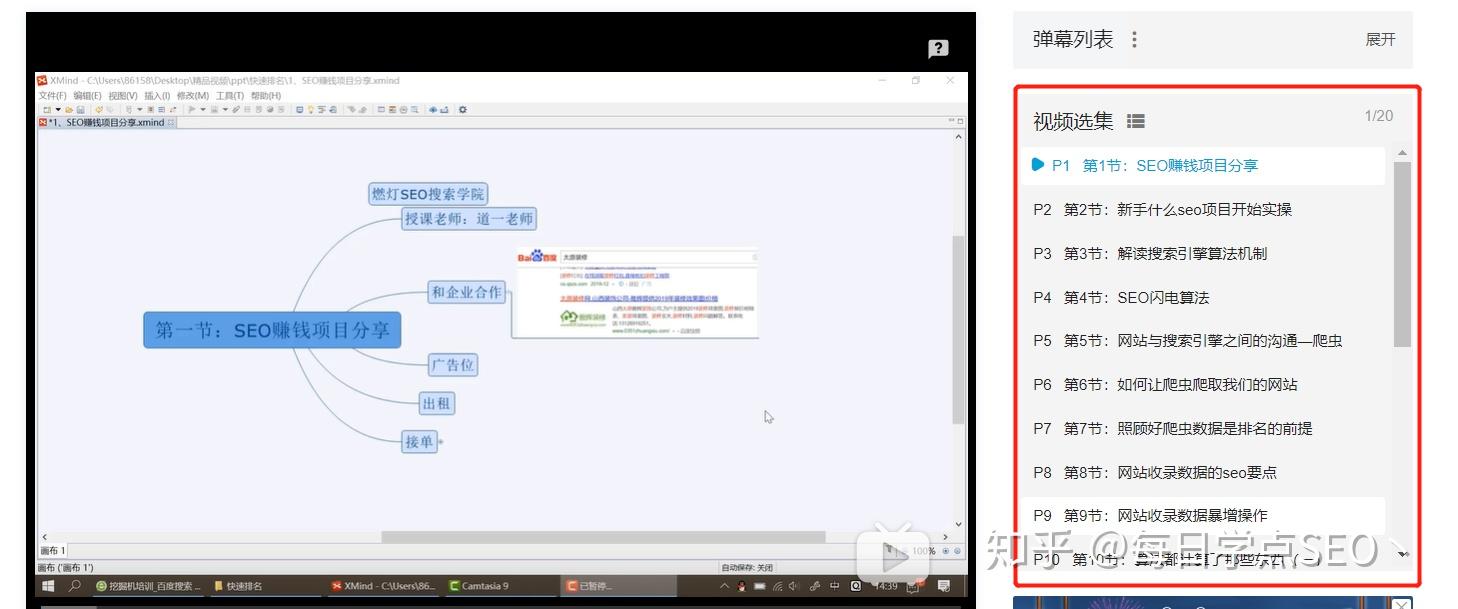The width and height of the screenshot is (1458, 609).
Task: Open the 文件(F) menu in XMind
Action: tap(53, 96)
